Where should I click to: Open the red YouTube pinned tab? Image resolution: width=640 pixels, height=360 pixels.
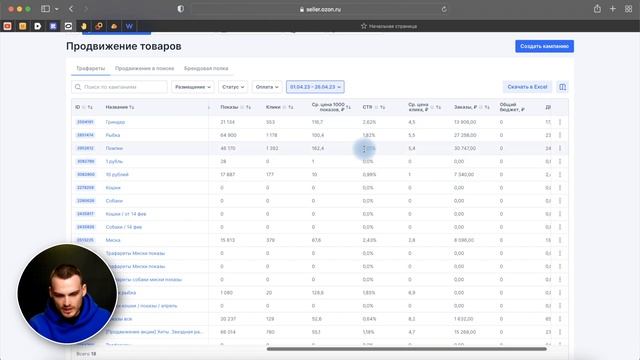click(7, 26)
